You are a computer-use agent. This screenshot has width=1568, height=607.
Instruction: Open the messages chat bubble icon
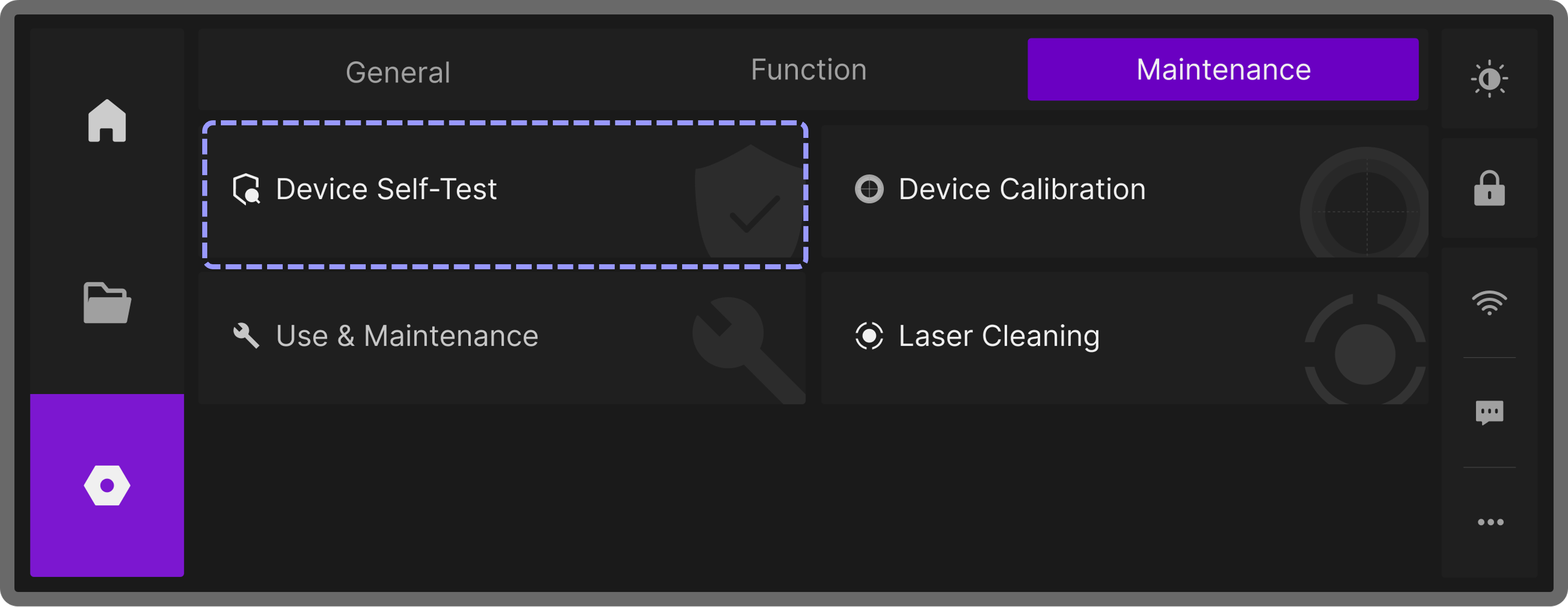coord(1489,413)
